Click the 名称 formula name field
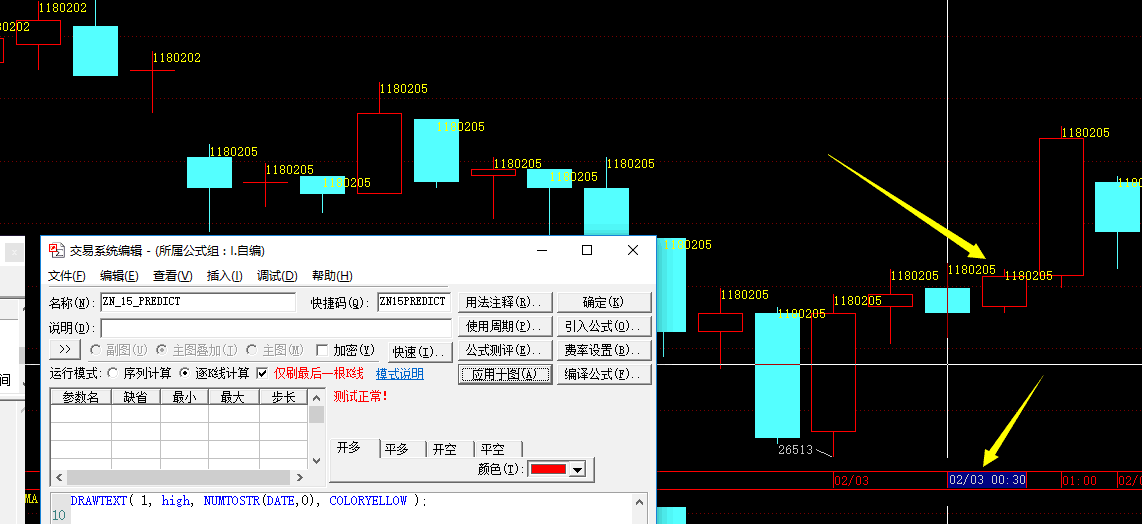The width and height of the screenshot is (1142, 524). (x=198, y=302)
